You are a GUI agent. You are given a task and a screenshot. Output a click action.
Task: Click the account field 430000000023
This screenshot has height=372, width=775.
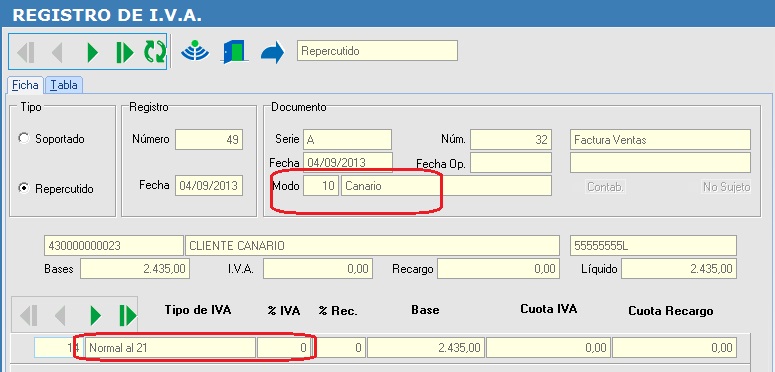(x=114, y=246)
